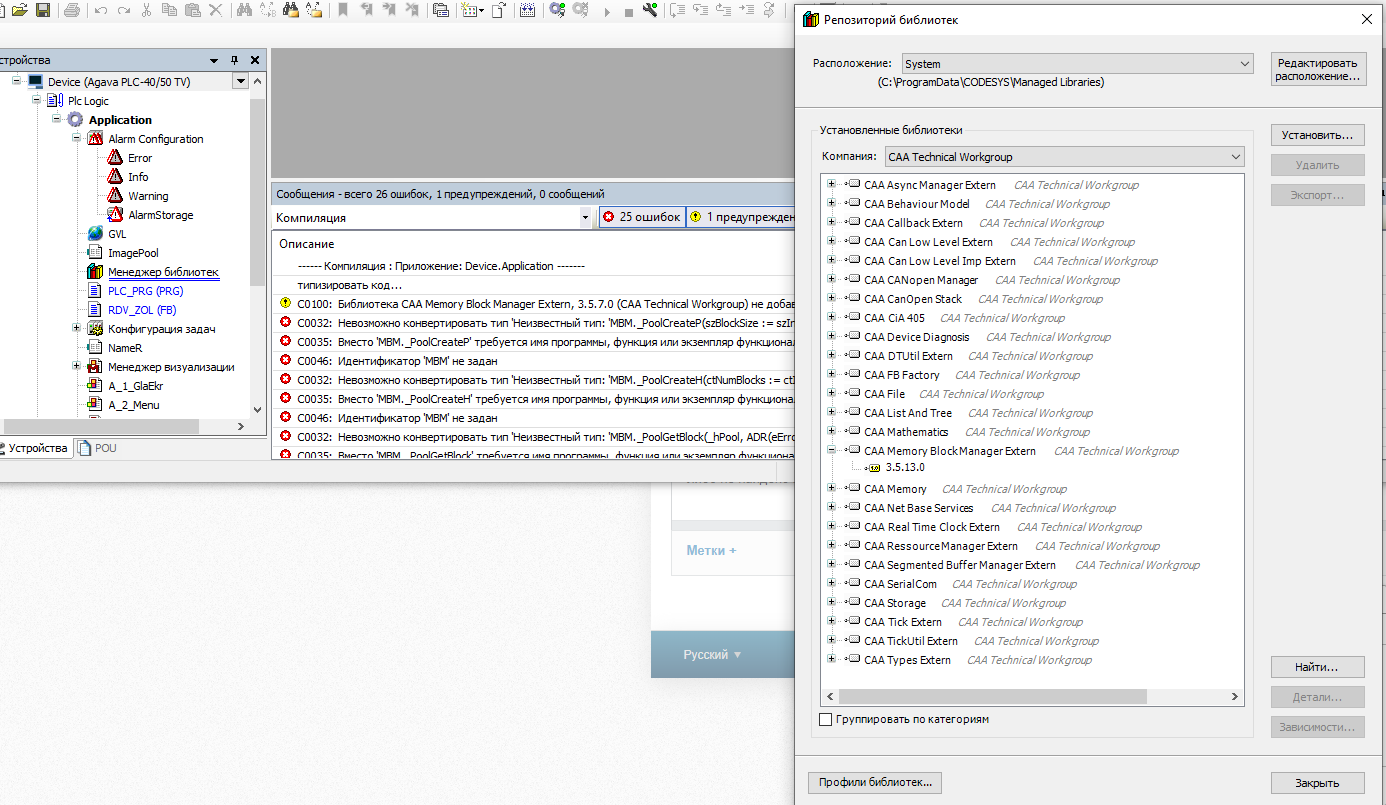The image size is (1386, 805).
Task: Pin the Devices panel with pushpin icon
Action: coord(235,60)
